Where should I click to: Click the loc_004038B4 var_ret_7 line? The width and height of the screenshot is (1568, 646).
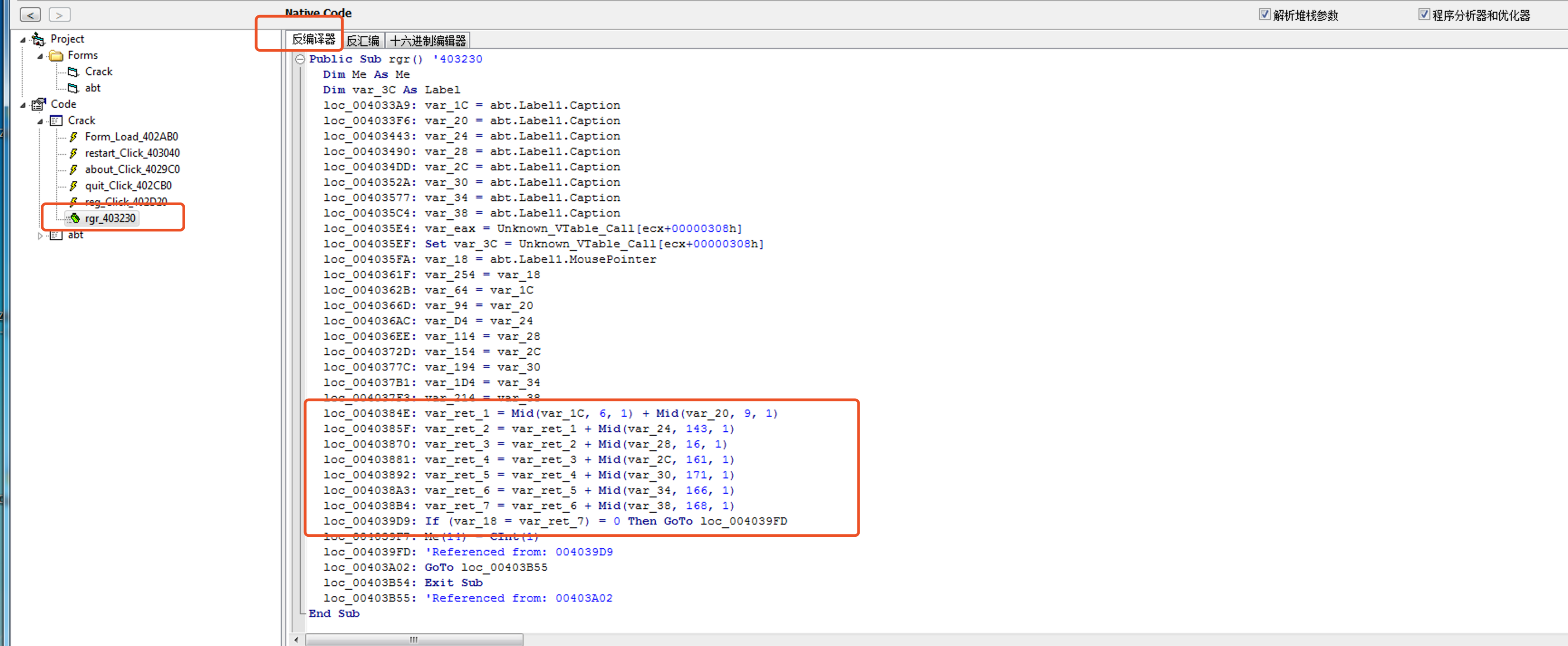[x=529, y=506]
